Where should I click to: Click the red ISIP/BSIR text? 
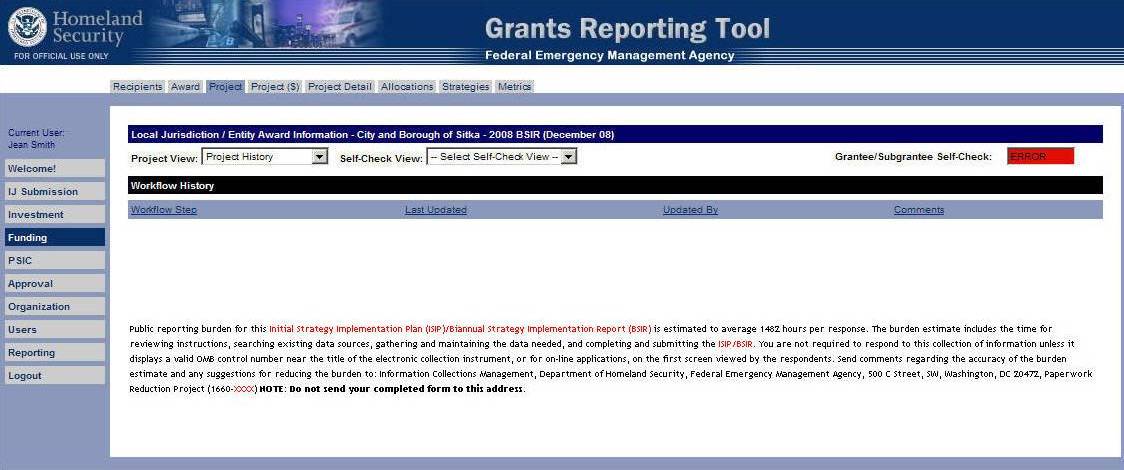735,344
